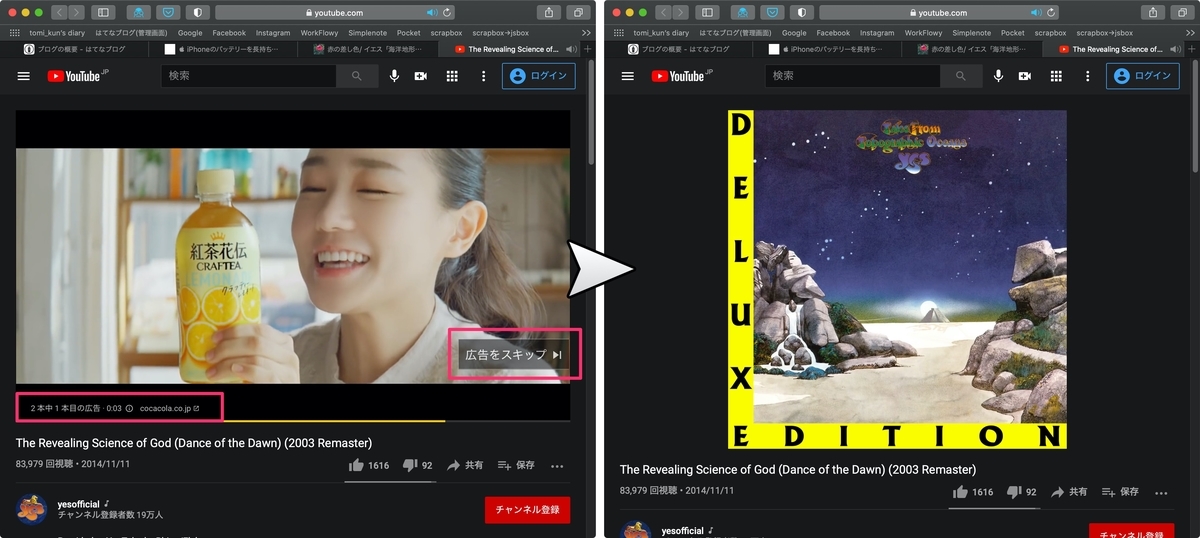Image resolution: width=1200 pixels, height=538 pixels.
Task: Open WorkFlowy bookmark in ad-playing window
Action: [320, 33]
